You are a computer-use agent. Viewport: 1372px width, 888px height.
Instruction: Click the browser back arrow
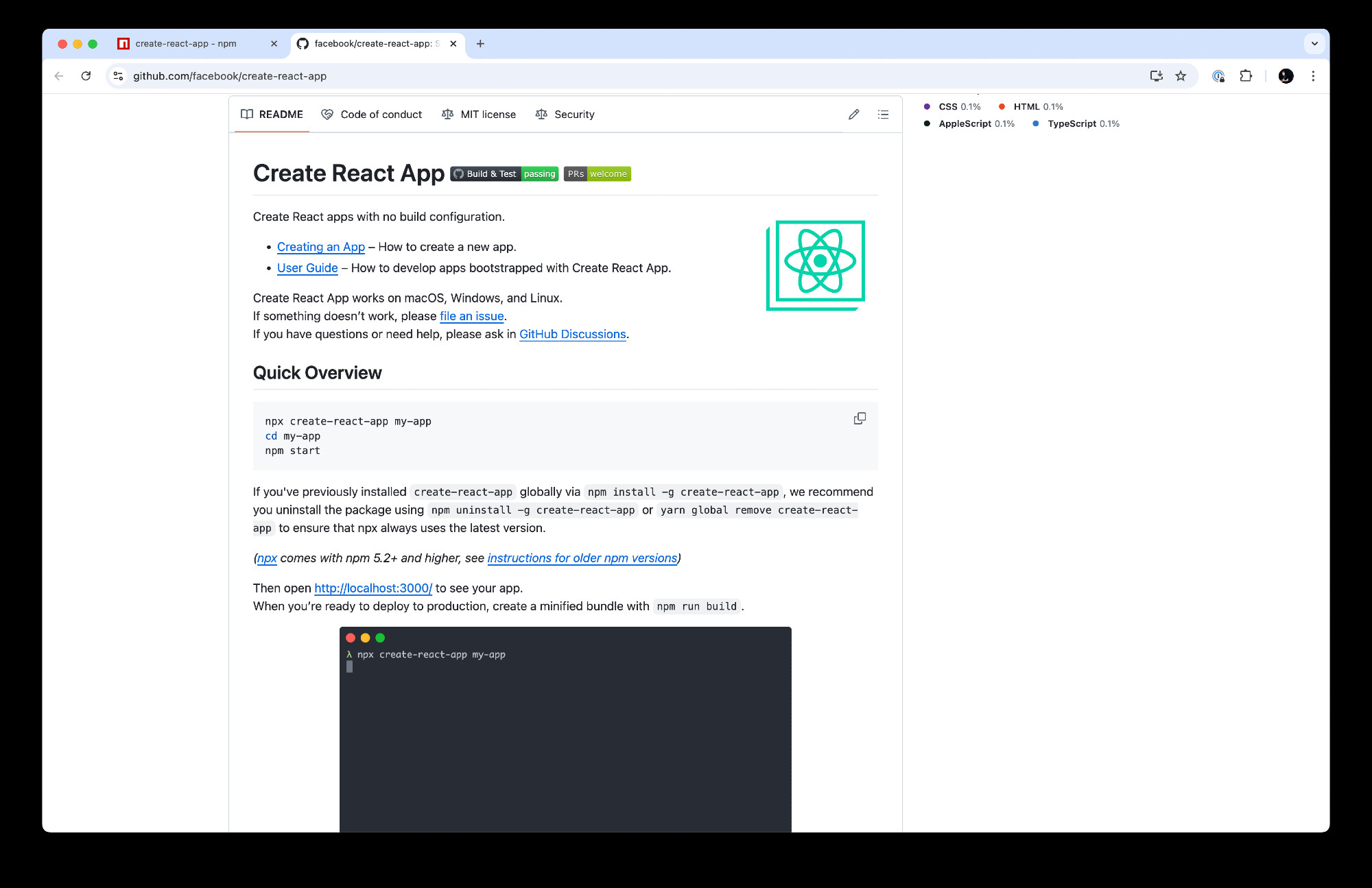(59, 76)
